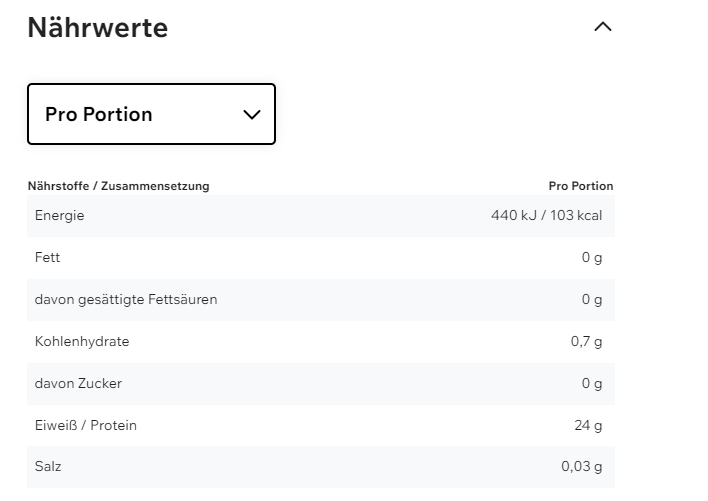Click the 440 kJ / 103 kcal value

click(546, 215)
